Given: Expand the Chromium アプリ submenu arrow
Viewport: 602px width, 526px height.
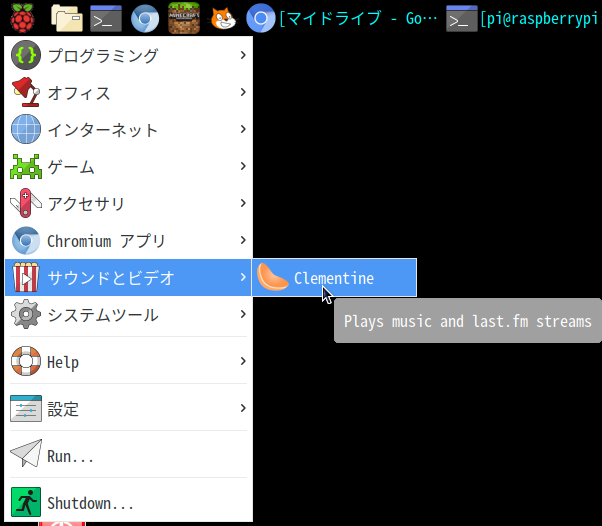Looking at the screenshot, I should pyautogui.click(x=243, y=240).
